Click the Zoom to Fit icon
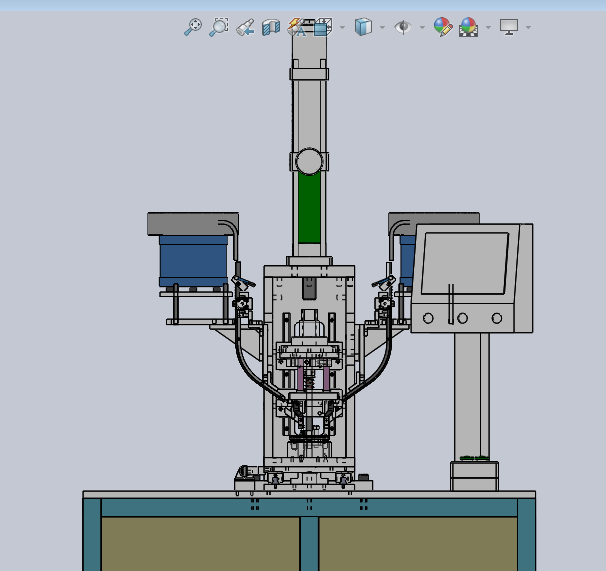Viewport: 606px width, 571px height. (x=192, y=27)
